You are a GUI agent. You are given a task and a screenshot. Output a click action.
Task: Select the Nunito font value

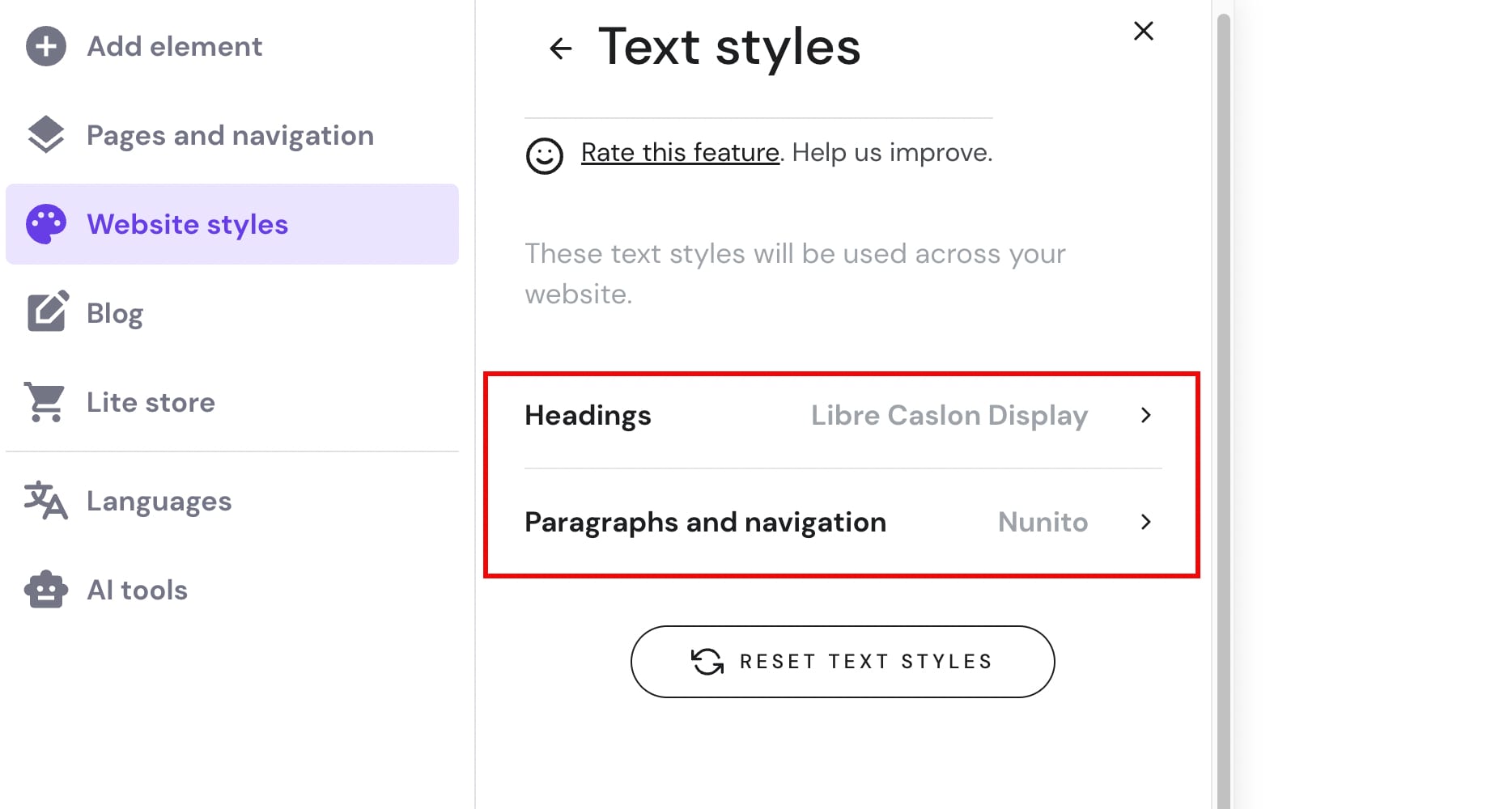tap(1043, 522)
